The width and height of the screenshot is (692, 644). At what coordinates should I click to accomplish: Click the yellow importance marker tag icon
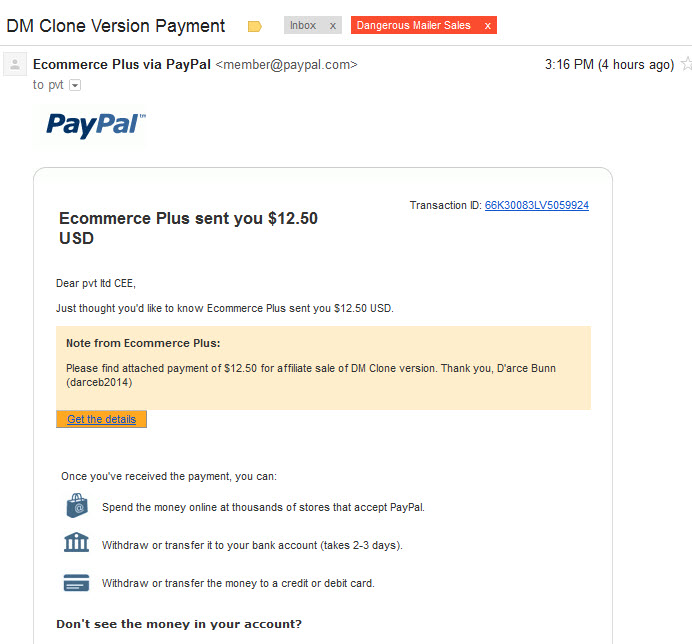pos(255,26)
